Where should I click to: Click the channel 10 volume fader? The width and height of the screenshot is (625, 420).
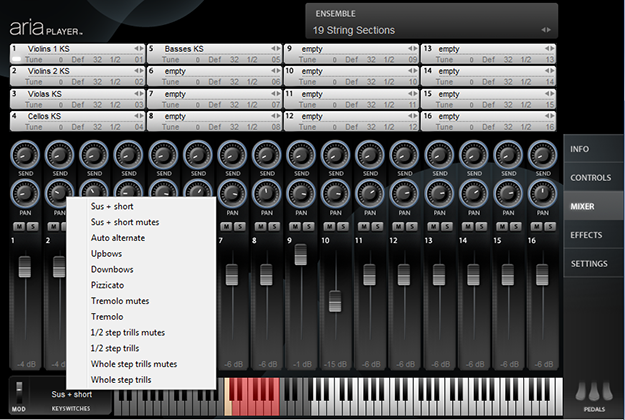pos(335,302)
